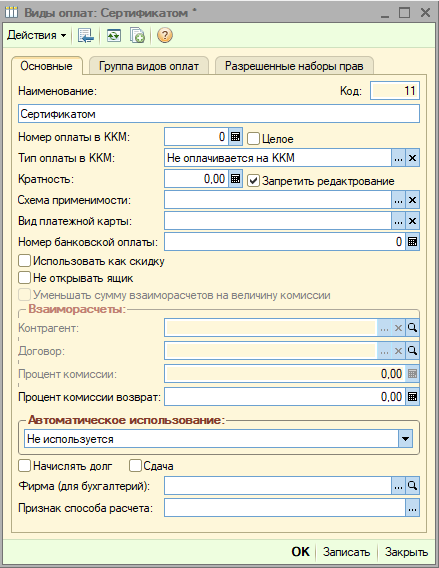Screen dimensions: 439x568
Task: Enable the Целое checkbox
Action: 253,138
